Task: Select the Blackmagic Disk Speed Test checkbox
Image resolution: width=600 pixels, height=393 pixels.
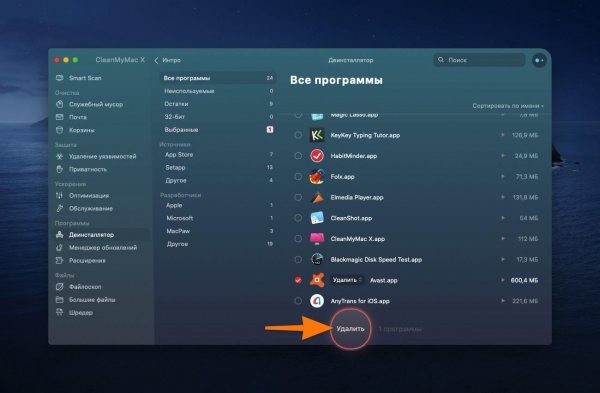Action: click(298, 259)
